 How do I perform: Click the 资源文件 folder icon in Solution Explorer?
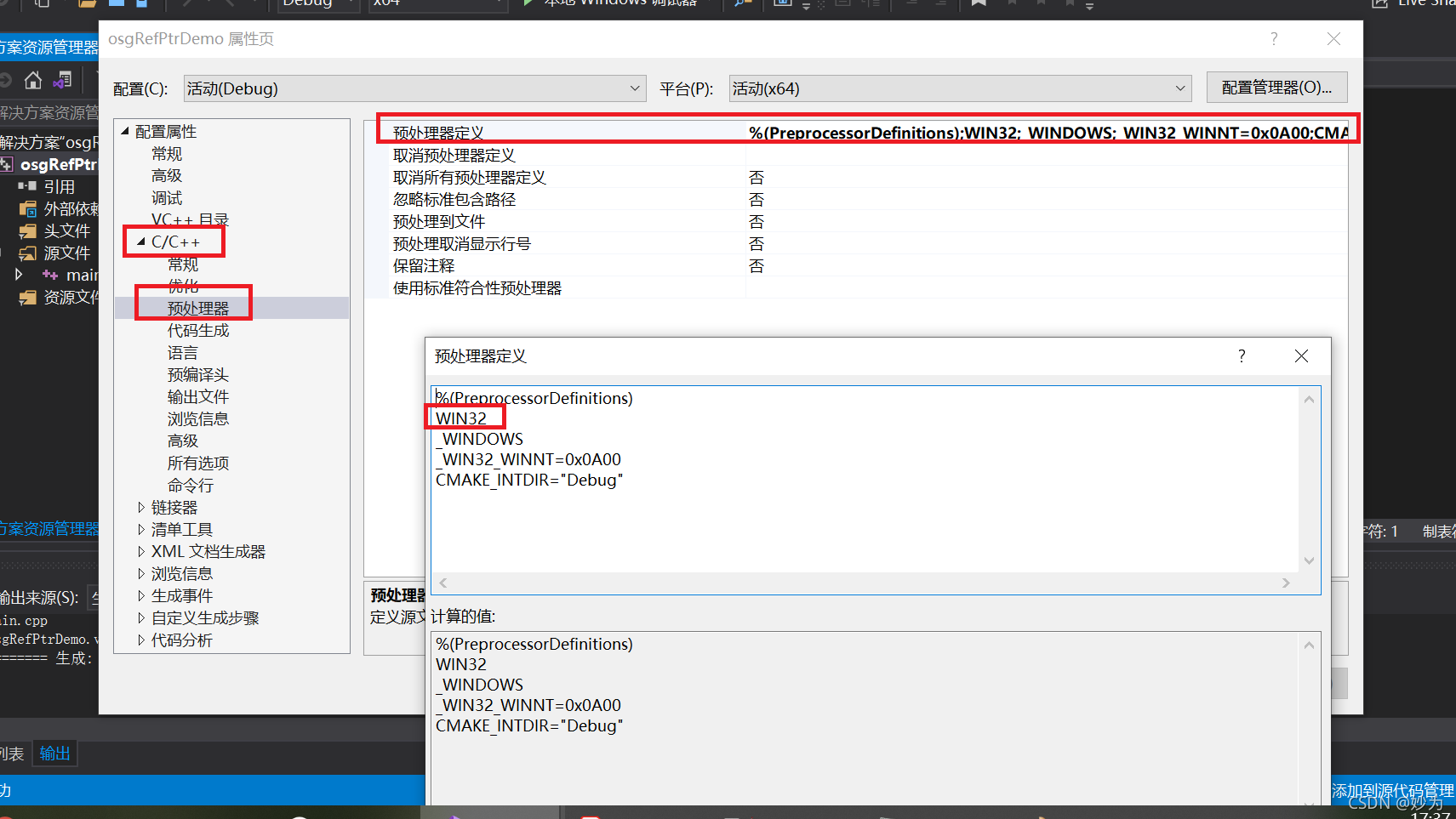coord(27,297)
